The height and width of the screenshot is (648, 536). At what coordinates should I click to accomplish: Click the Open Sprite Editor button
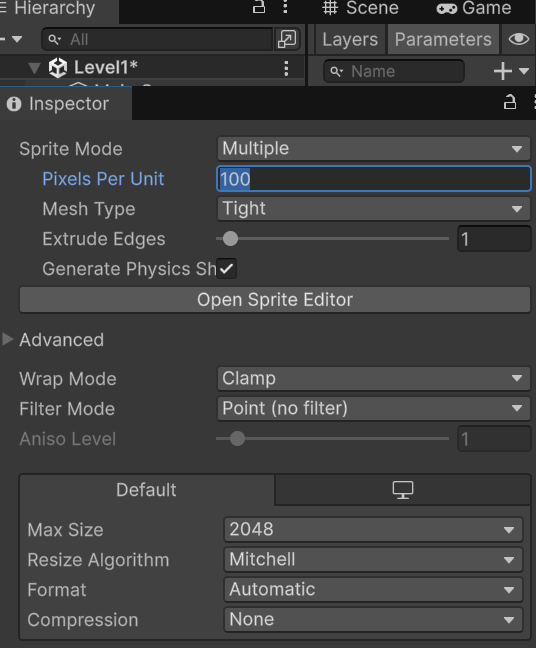(275, 300)
